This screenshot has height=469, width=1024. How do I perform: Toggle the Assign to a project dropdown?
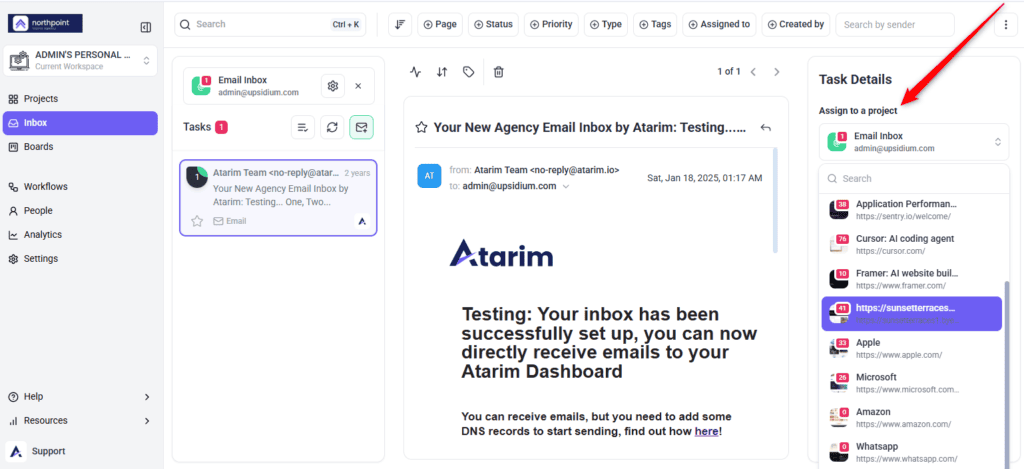[x=914, y=142]
